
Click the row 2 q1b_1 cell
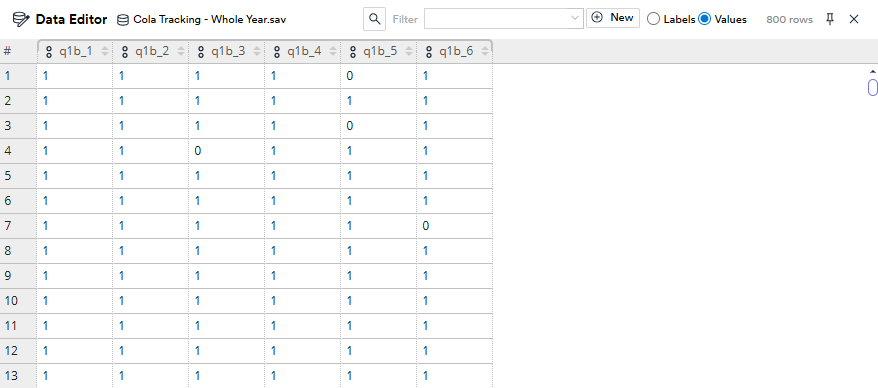point(74,101)
